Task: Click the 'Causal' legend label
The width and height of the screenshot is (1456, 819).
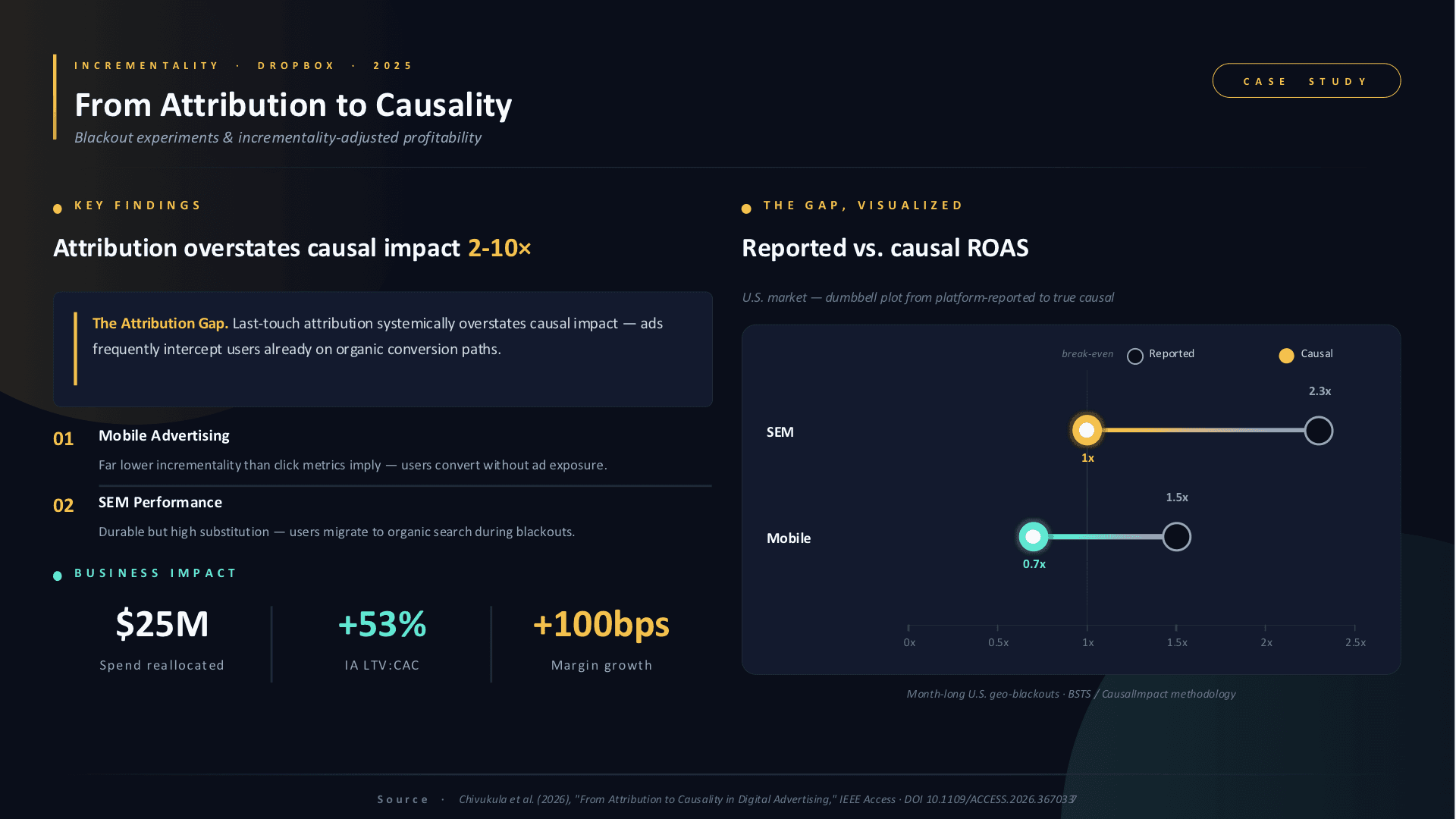Action: tap(1316, 353)
